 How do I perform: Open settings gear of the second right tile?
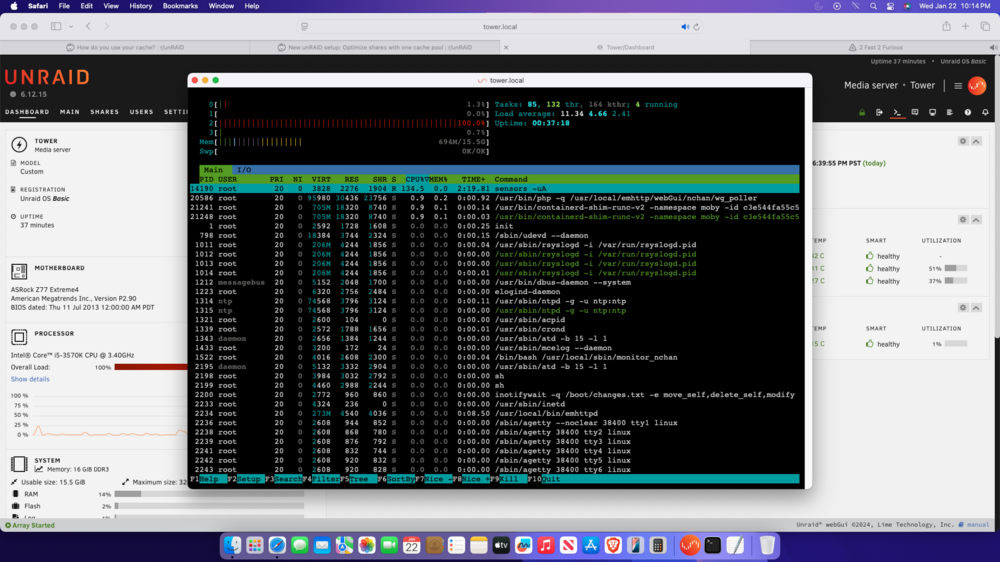click(963, 219)
